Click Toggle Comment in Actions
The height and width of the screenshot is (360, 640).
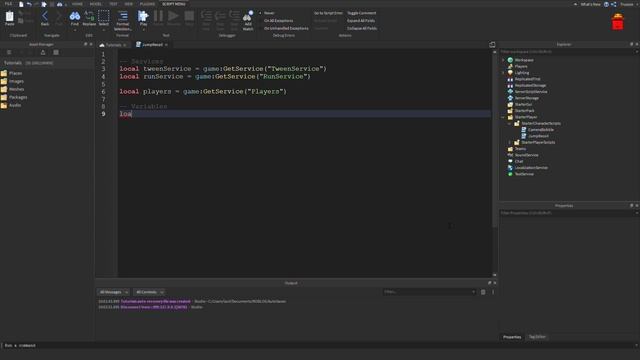[361, 13]
